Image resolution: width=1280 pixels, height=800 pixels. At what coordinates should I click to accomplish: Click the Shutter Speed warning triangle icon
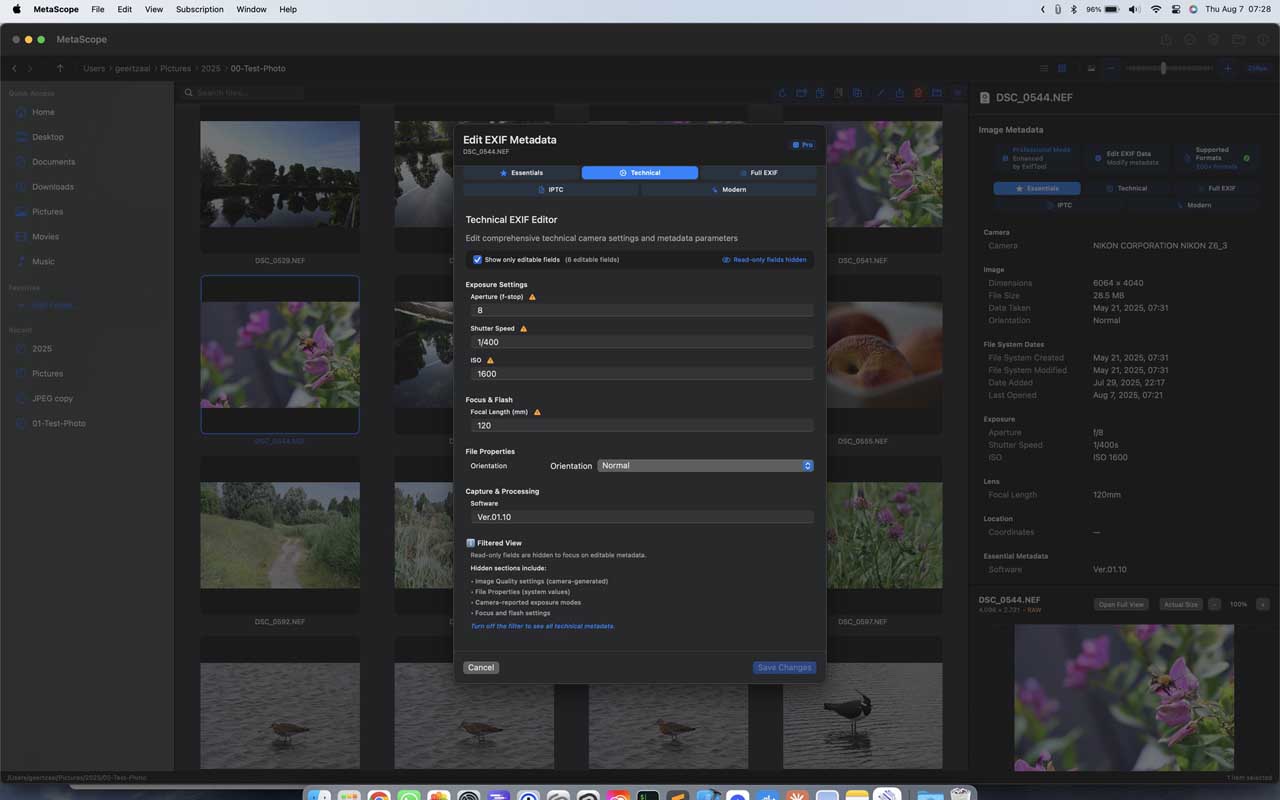coord(523,329)
